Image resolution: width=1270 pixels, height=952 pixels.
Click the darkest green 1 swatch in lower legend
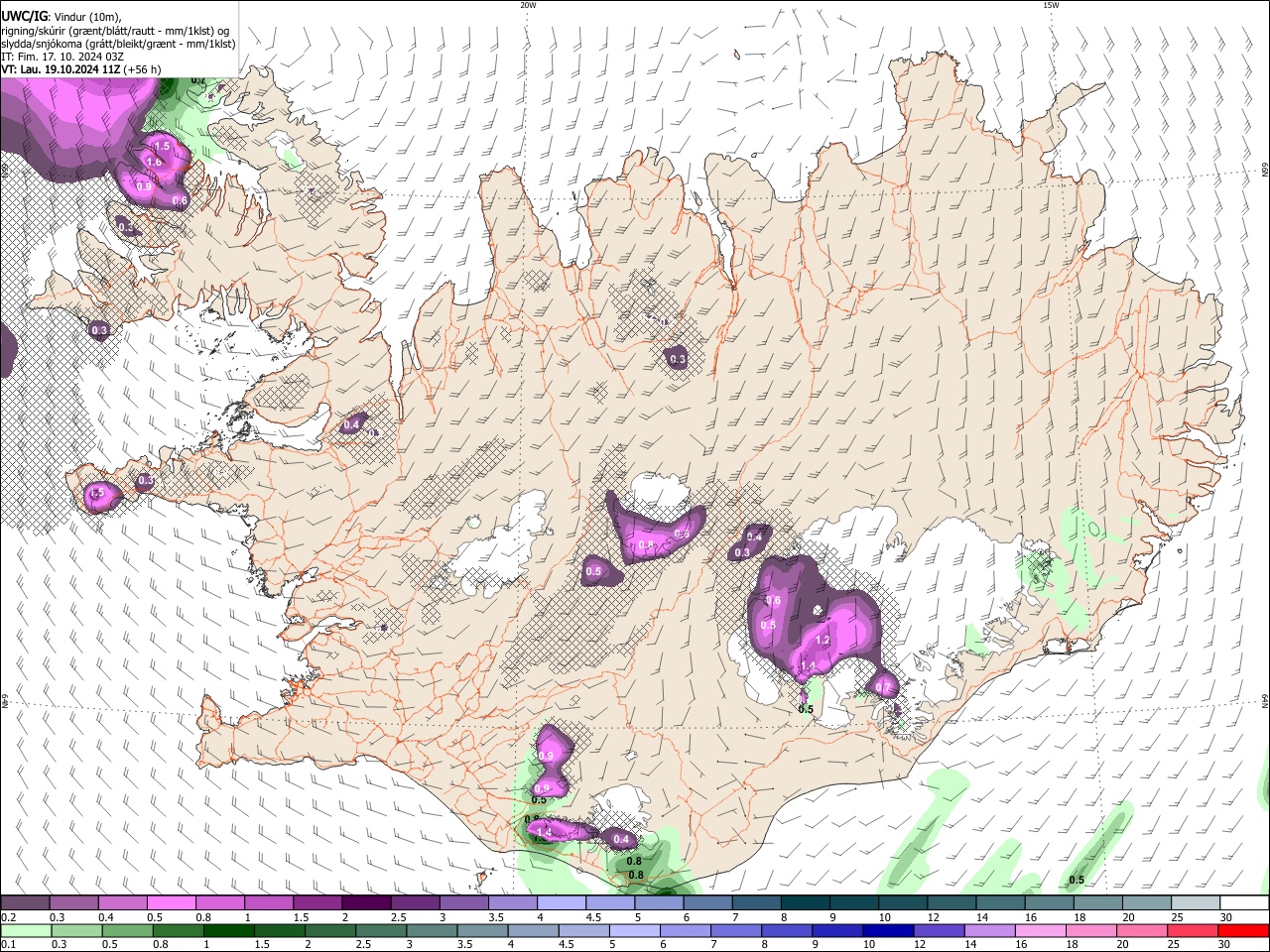(x=229, y=930)
